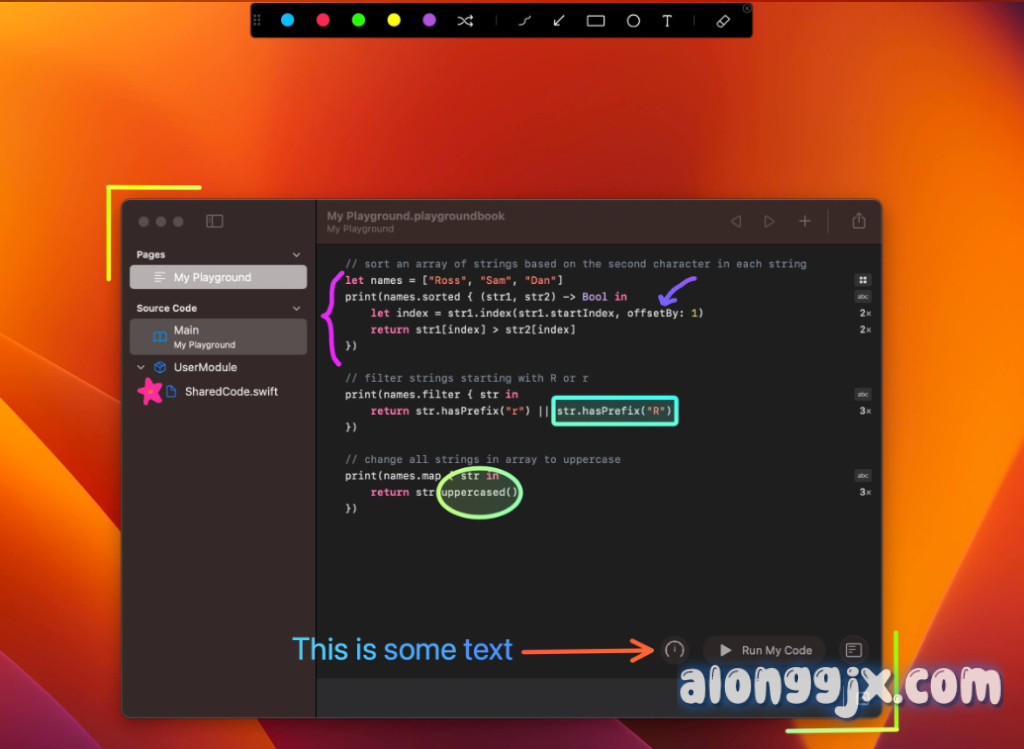
Task: Toggle the sidebar visibility
Action: tap(214, 222)
